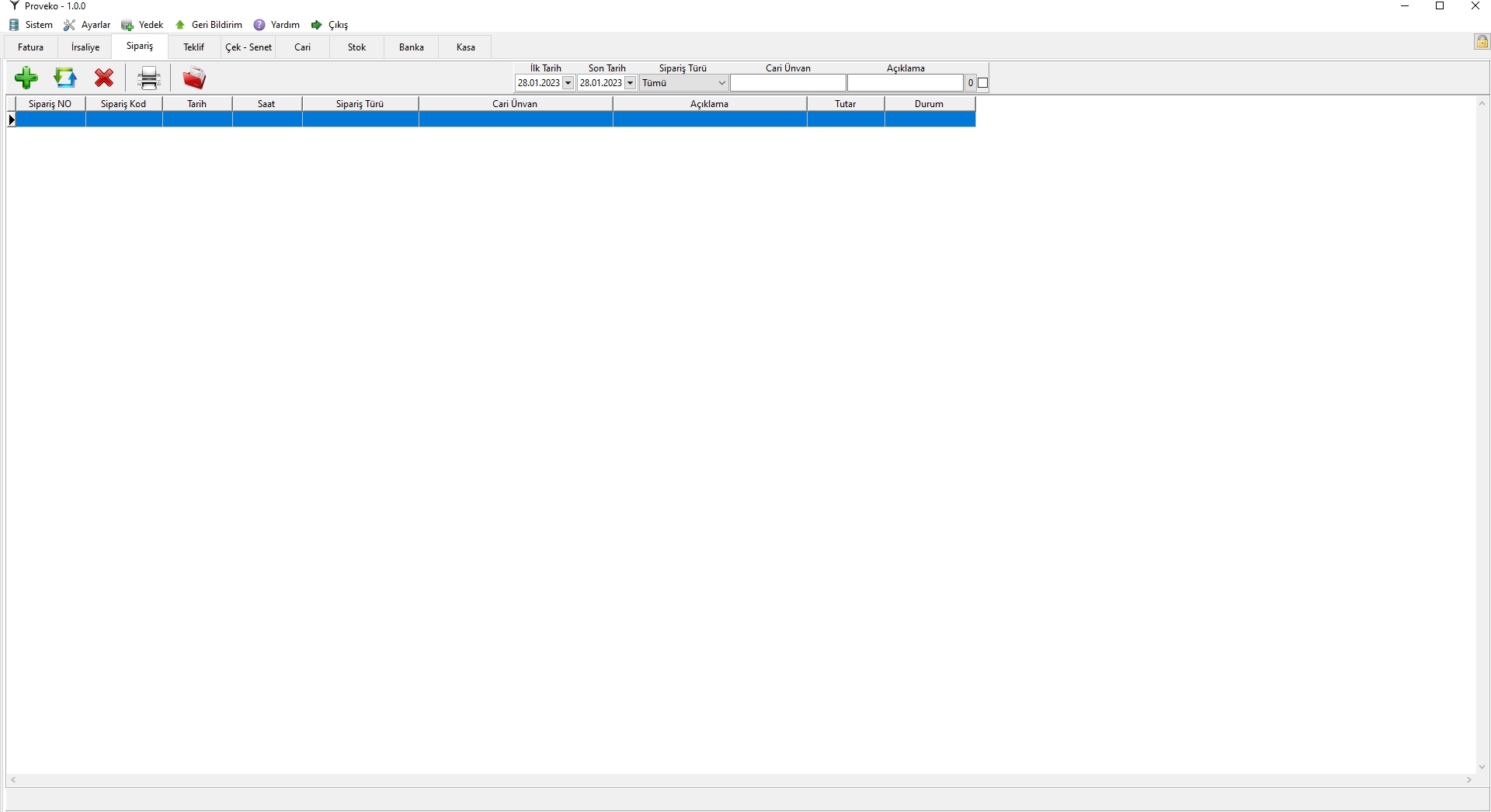Switch to the Banka tab

tap(412, 47)
